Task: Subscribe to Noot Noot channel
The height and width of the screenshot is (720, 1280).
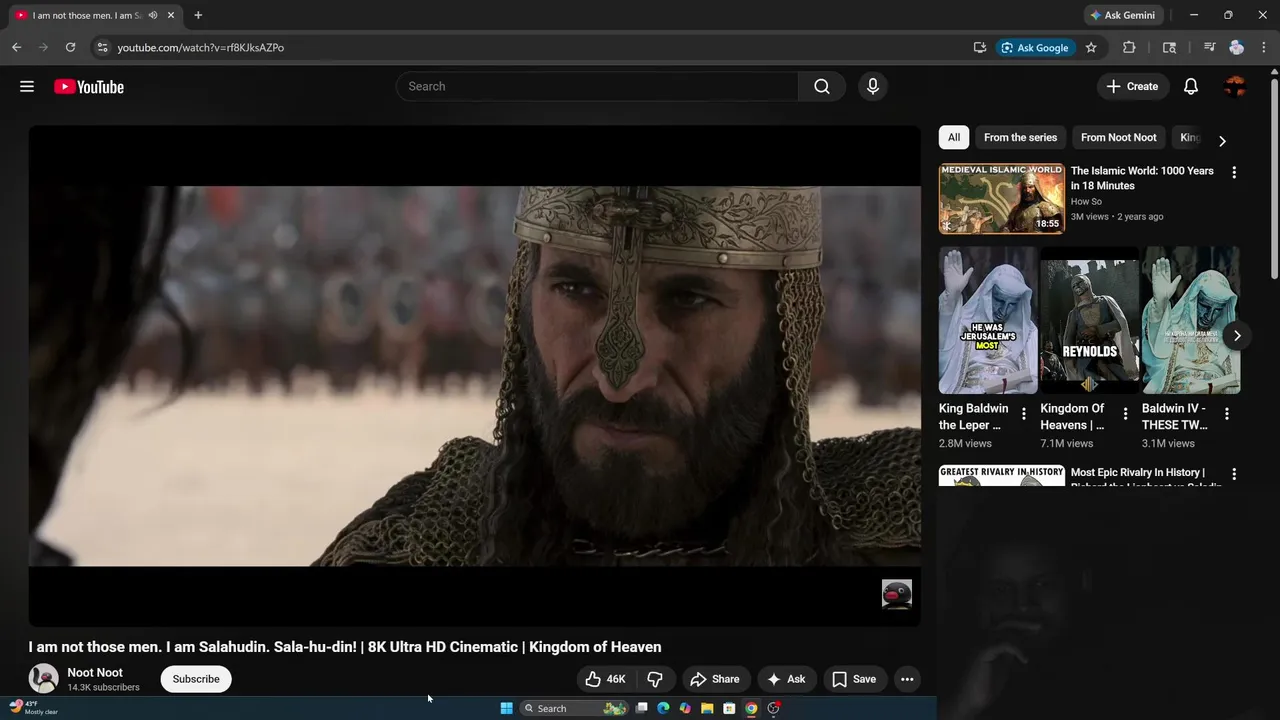Action: pos(196,679)
